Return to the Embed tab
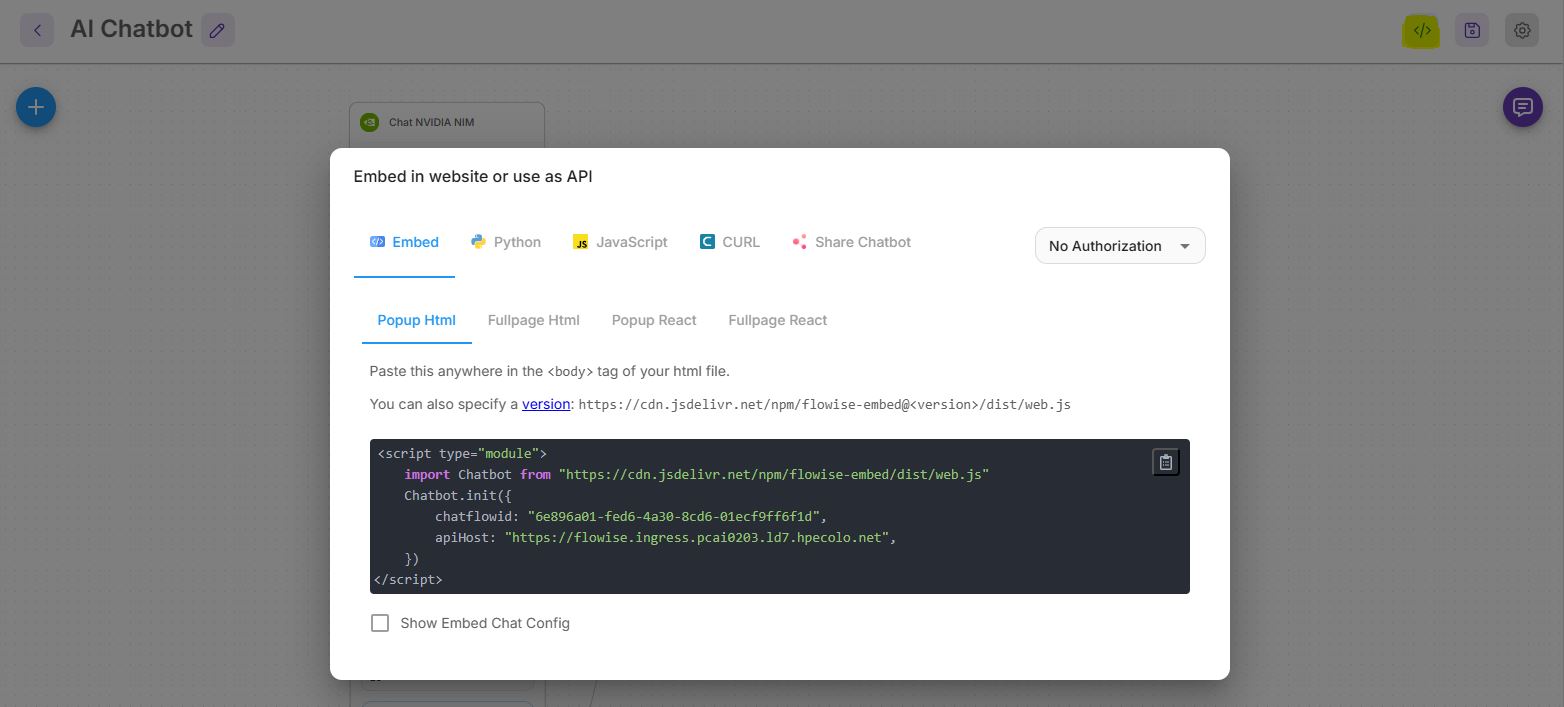Image resolution: width=1564 pixels, height=707 pixels. coord(404,241)
